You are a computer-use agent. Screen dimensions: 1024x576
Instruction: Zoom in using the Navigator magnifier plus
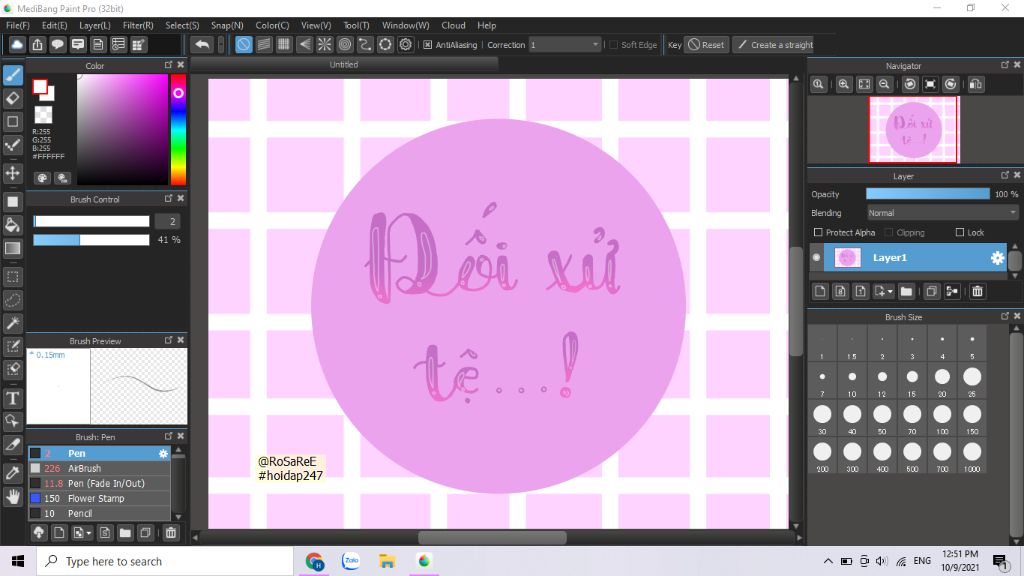pyautogui.click(x=844, y=84)
